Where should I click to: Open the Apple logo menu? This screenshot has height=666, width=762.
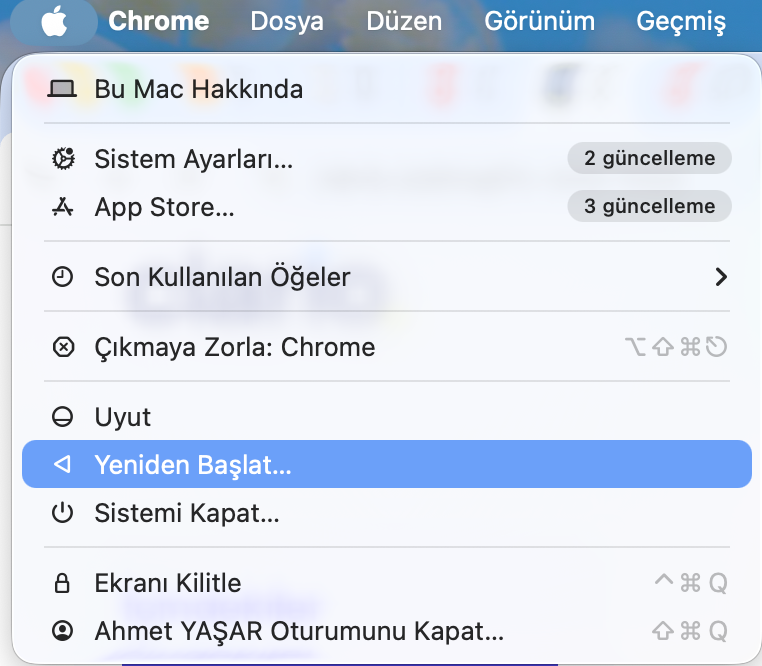[x=54, y=21]
